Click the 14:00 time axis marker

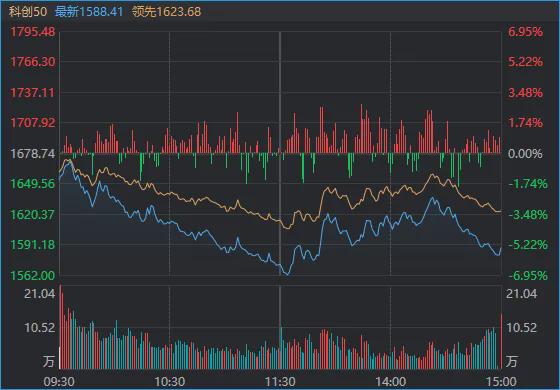click(x=390, y=382)
